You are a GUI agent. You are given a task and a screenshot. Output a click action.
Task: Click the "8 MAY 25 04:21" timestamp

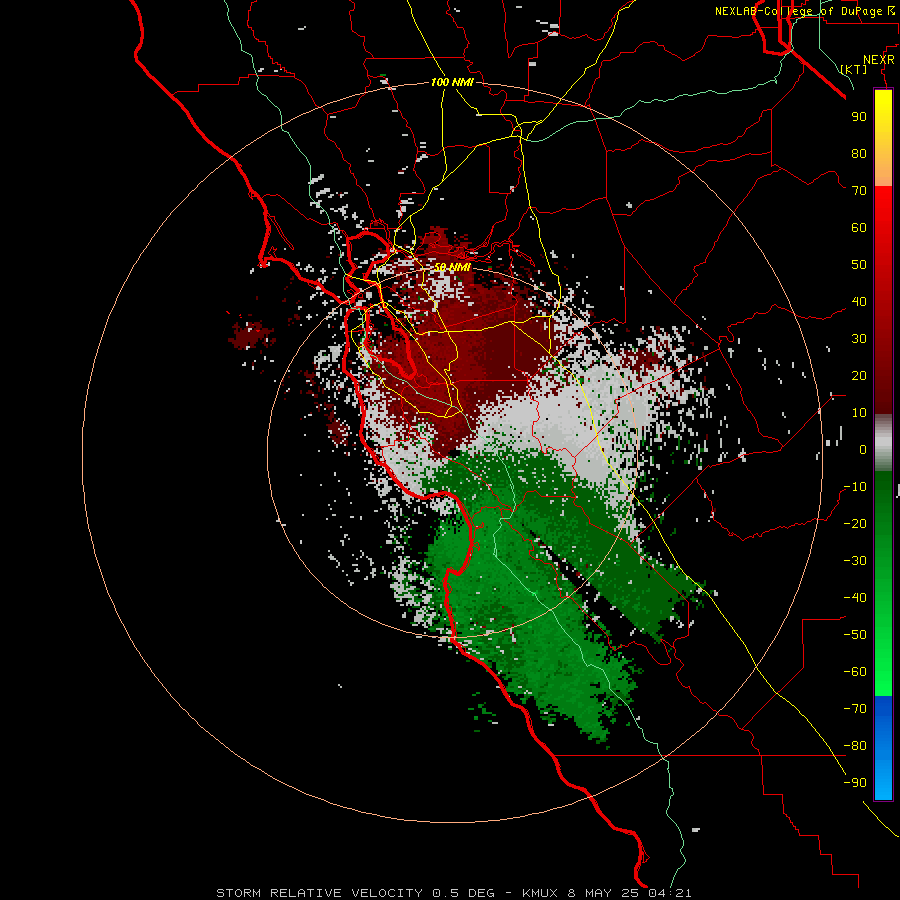point(629,893)
